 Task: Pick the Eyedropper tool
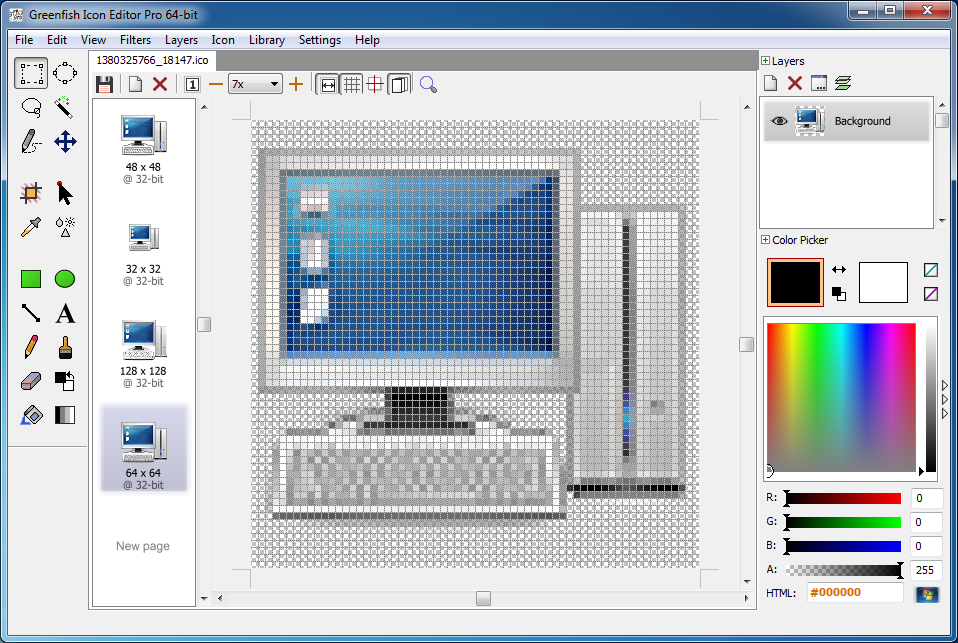pos(30,228)
